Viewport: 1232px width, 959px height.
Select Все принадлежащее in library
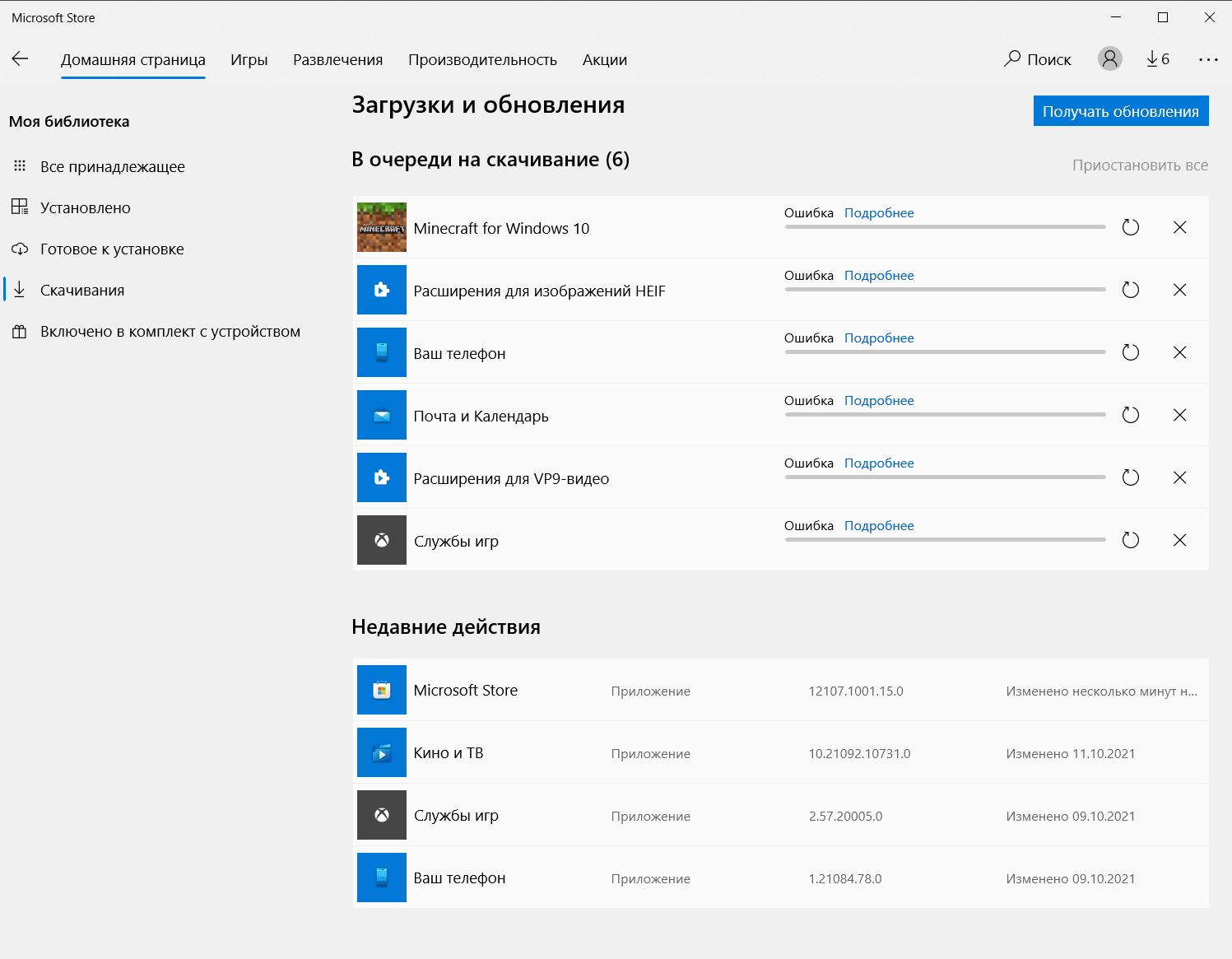pyautogui.click(x=99, y=166)
